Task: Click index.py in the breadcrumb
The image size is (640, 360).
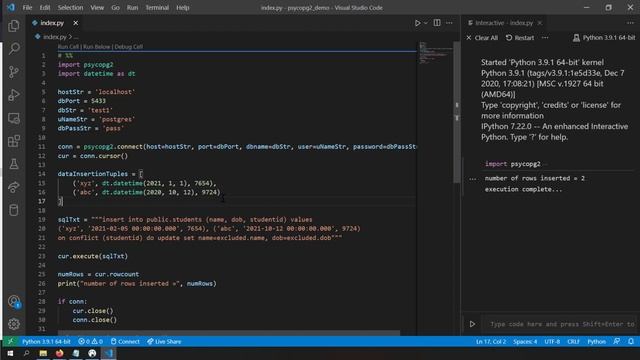Action: click(x=54, y=37)
